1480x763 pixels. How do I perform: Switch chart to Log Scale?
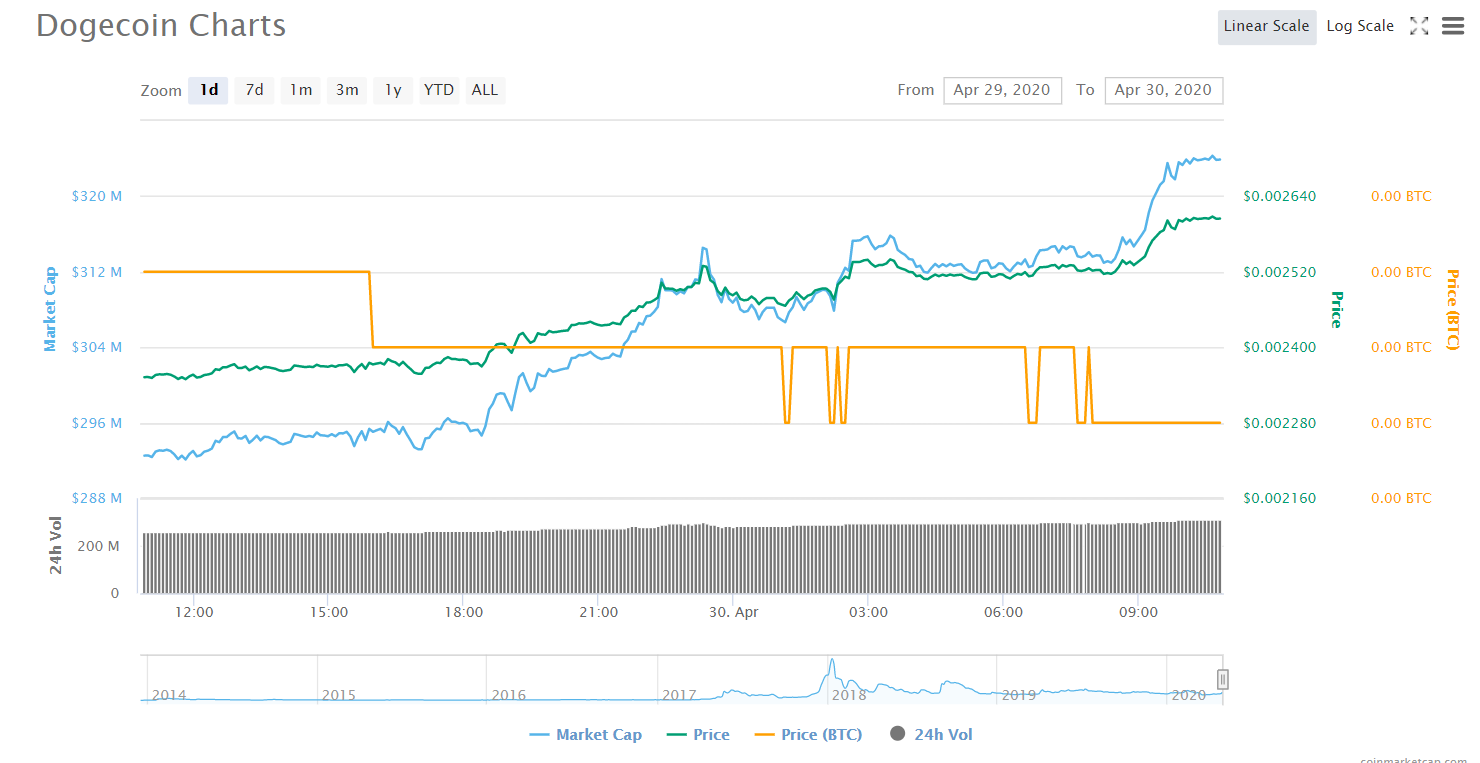1360,27
